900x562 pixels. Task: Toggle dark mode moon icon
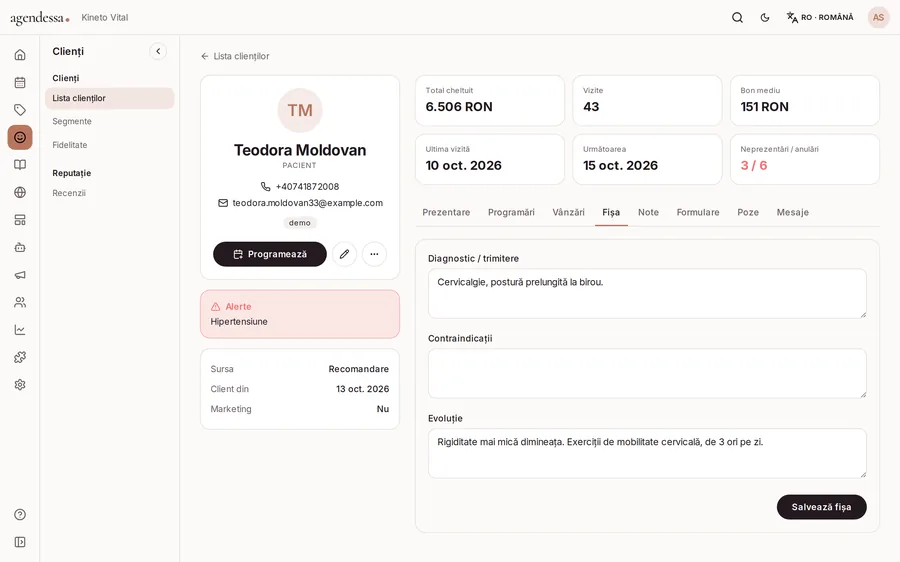(x=765, y=18)
